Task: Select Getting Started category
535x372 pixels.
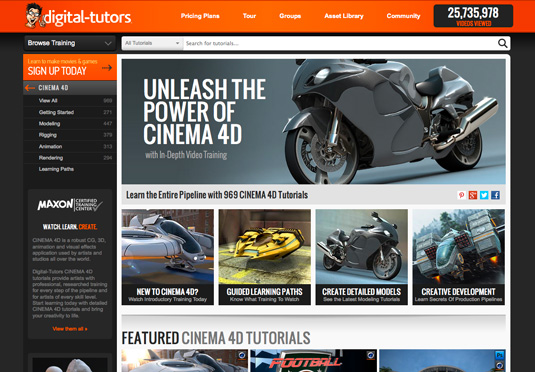Action: pyautogui.click(x=70, y=112)
